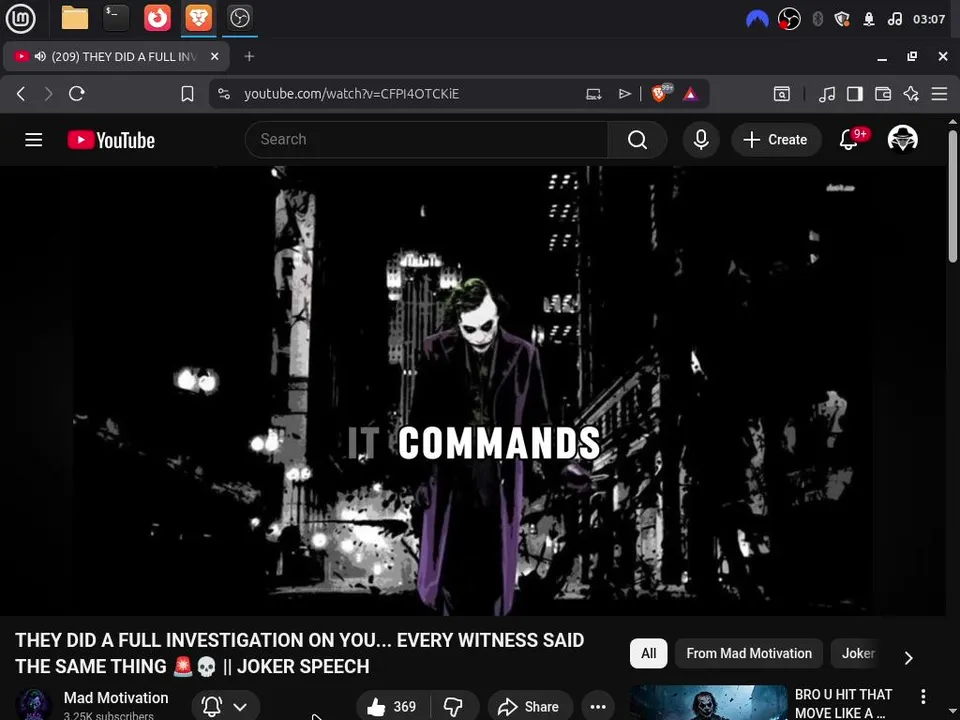This screenshot has height=720, width=960.
Task: Click the video title THEY DID A FULL INVESTIGATION
Action: click(x=299, y=653)
